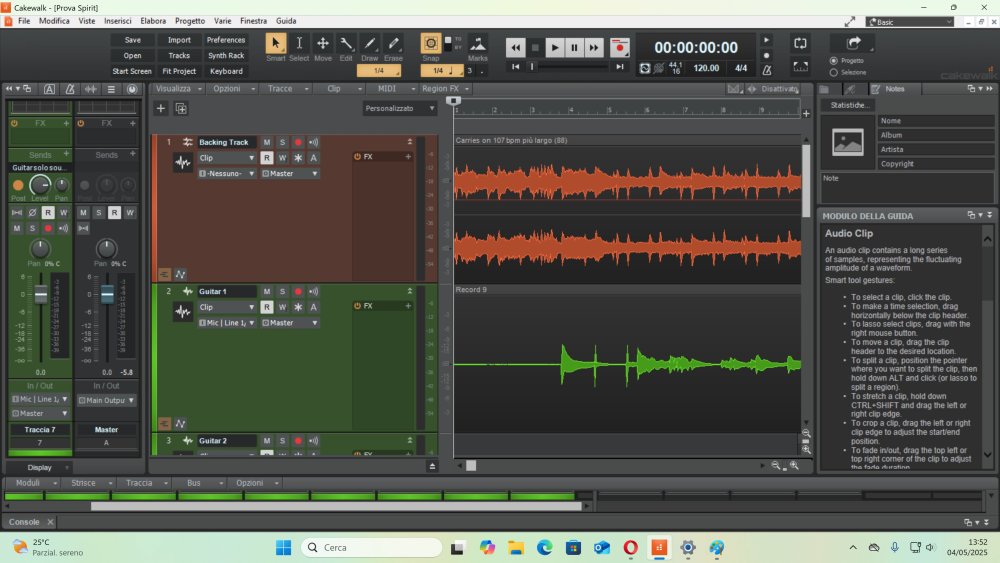1000x563 pixels.
Task: Add a new track with plus icon
Action: coord(161,108)
